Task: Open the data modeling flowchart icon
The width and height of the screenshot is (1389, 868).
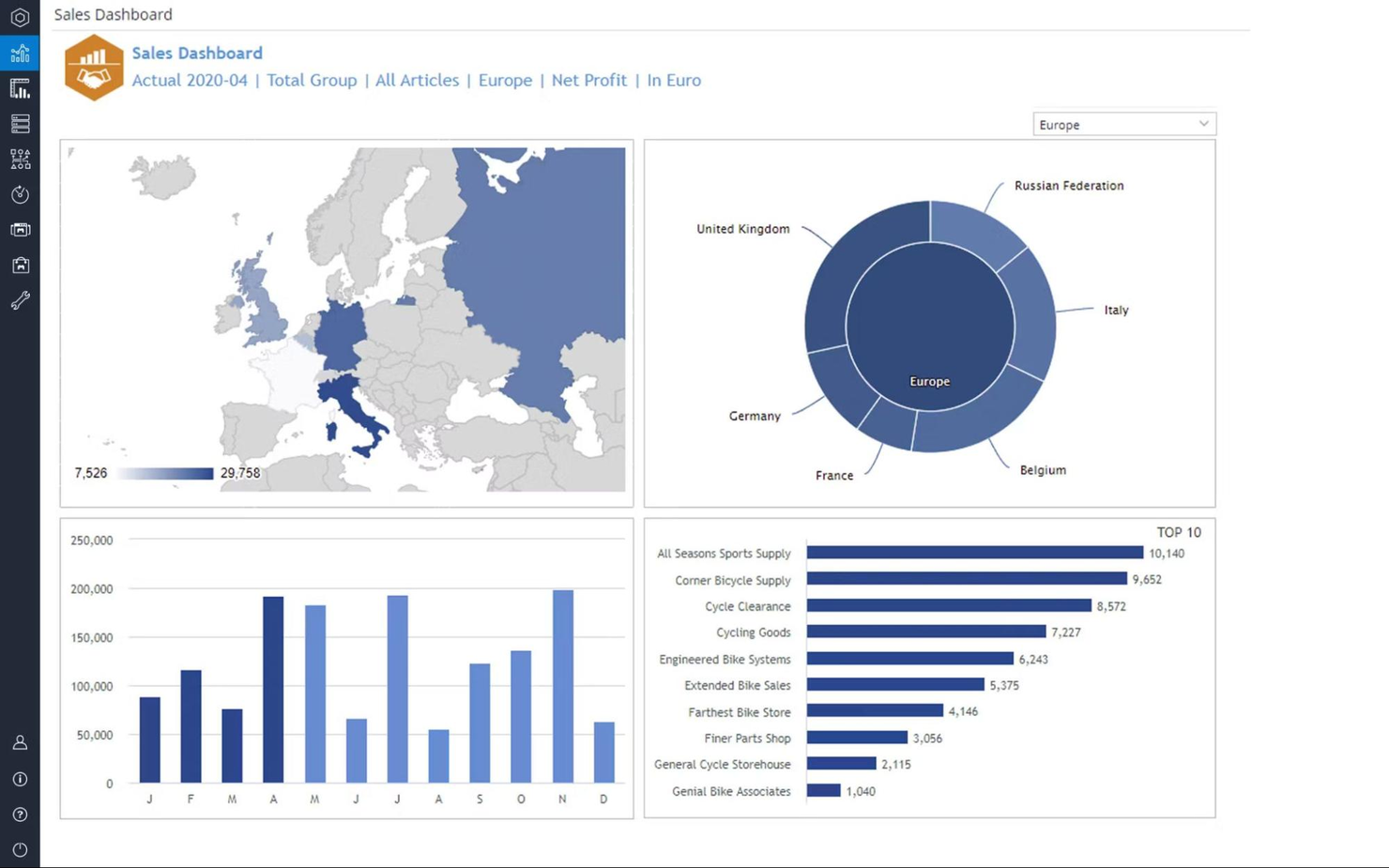Action: click(20, 159)
